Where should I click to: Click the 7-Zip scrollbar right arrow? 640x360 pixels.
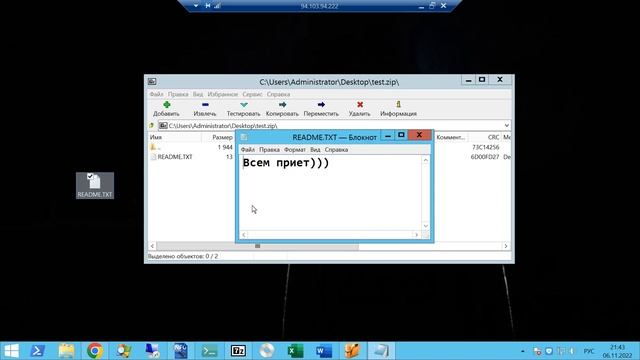click(506, 246)
